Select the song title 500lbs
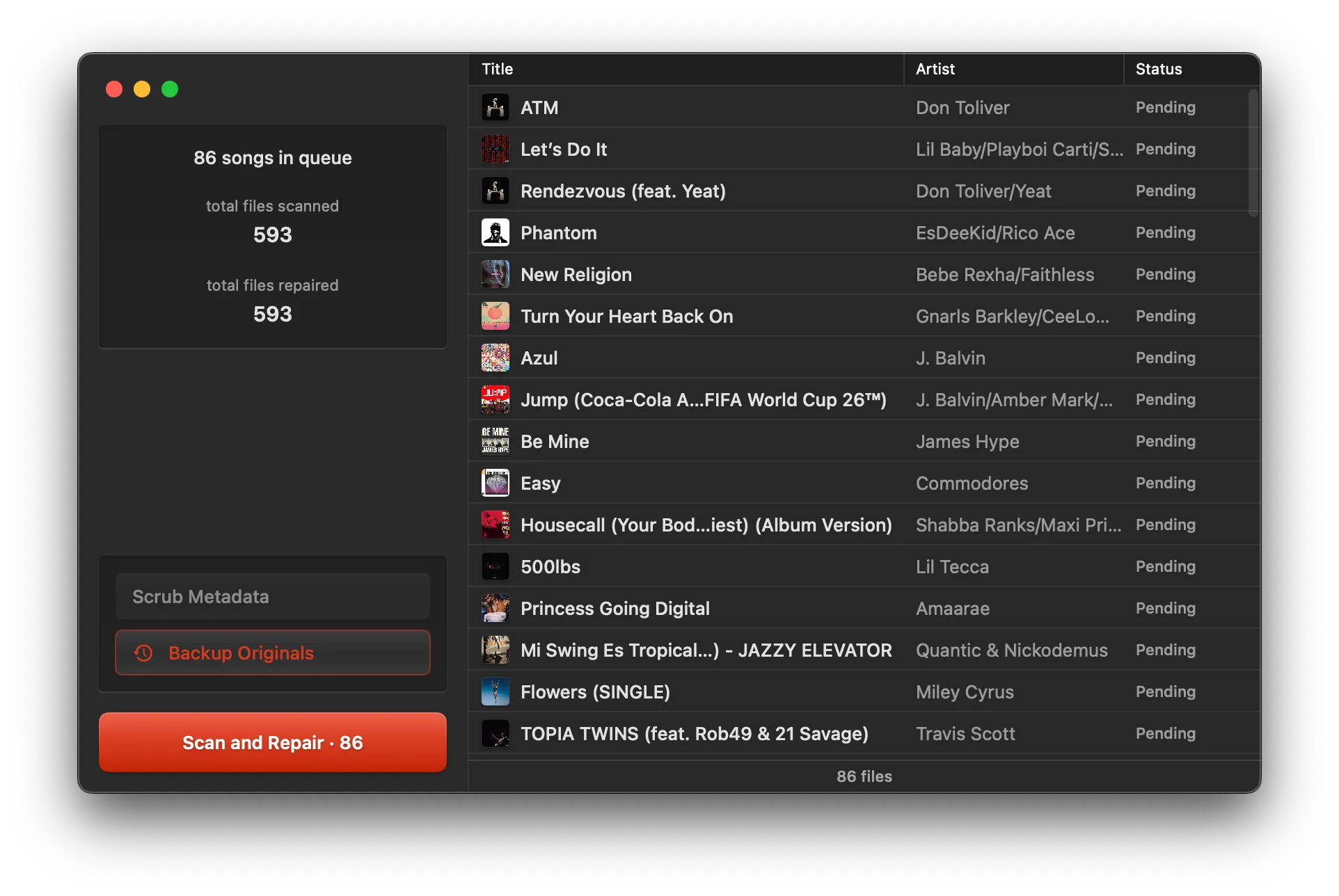1339x896 pixels. [550, 567]
